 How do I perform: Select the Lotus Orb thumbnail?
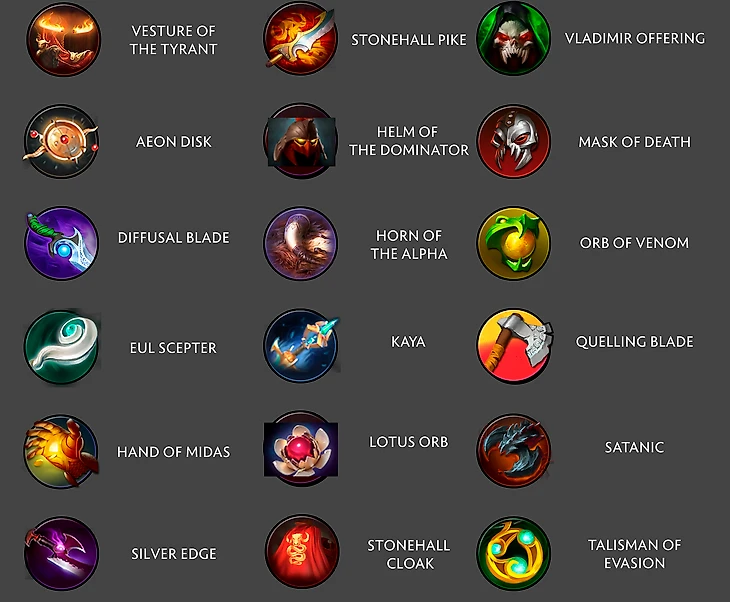[301, 449]
